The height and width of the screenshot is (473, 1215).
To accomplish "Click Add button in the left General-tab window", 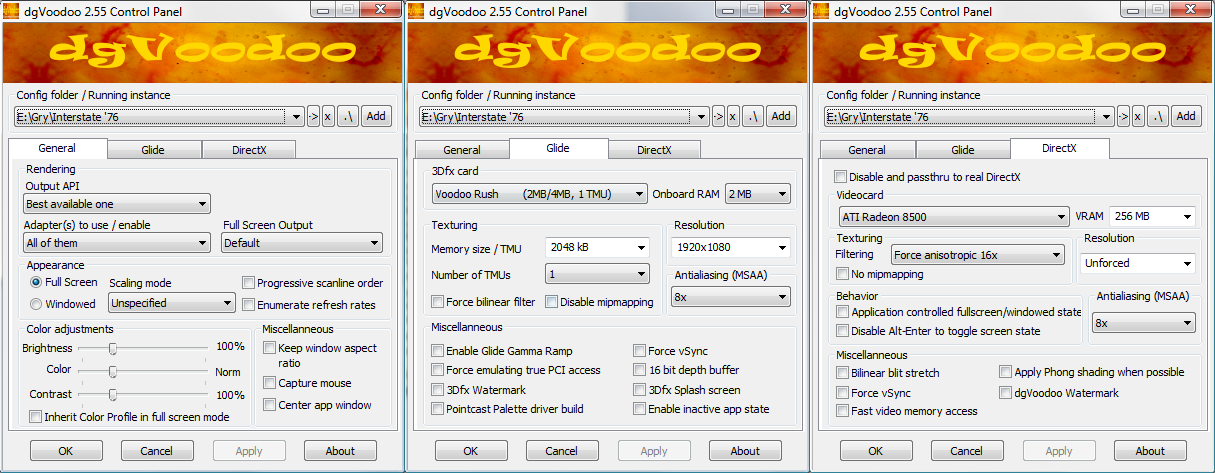I will coord(376,116).
